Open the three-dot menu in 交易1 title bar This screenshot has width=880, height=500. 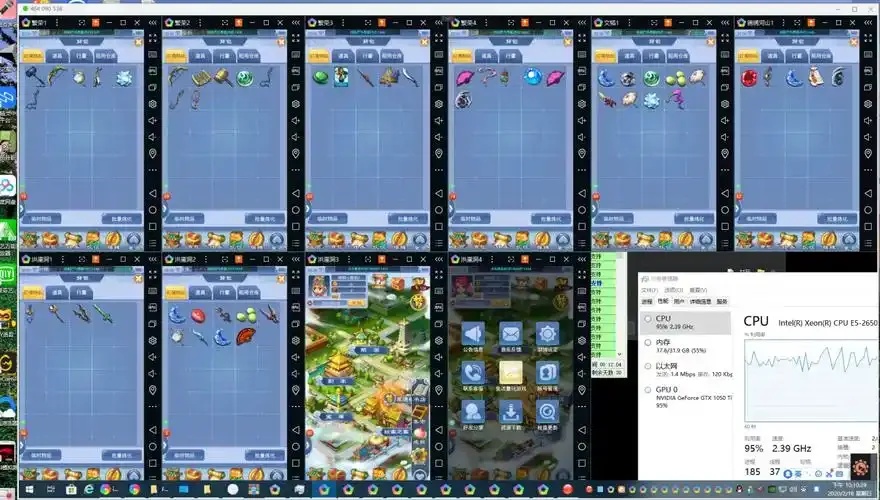point(629,22)
